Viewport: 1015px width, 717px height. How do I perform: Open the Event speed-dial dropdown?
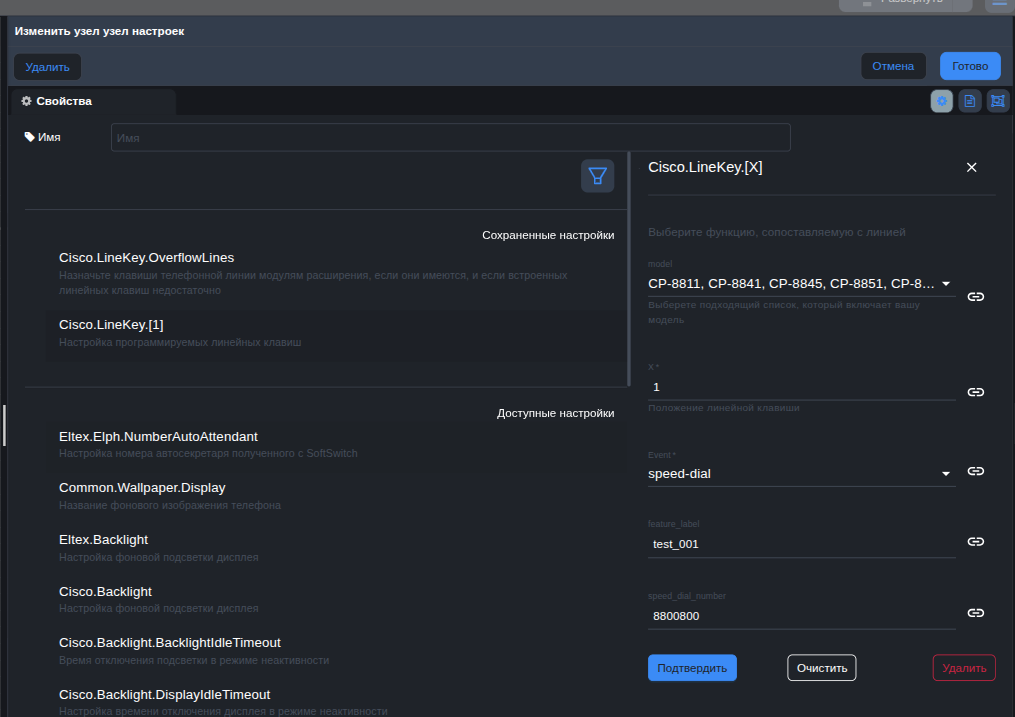pyautogui.click(x=801, y=474)
